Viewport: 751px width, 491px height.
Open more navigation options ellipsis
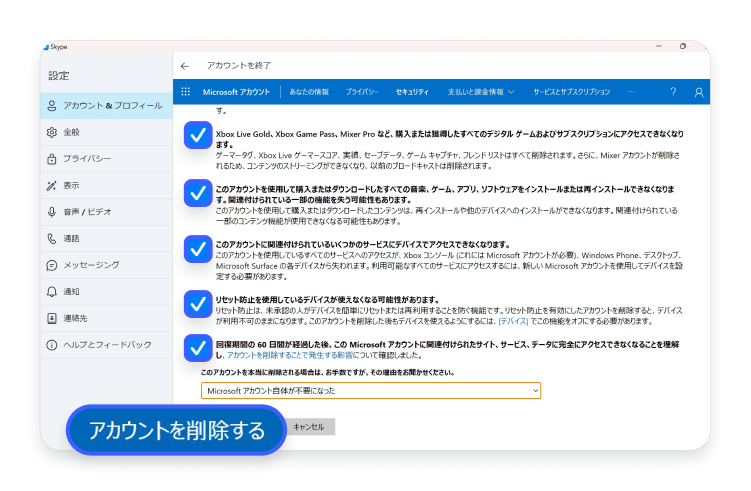631,91
